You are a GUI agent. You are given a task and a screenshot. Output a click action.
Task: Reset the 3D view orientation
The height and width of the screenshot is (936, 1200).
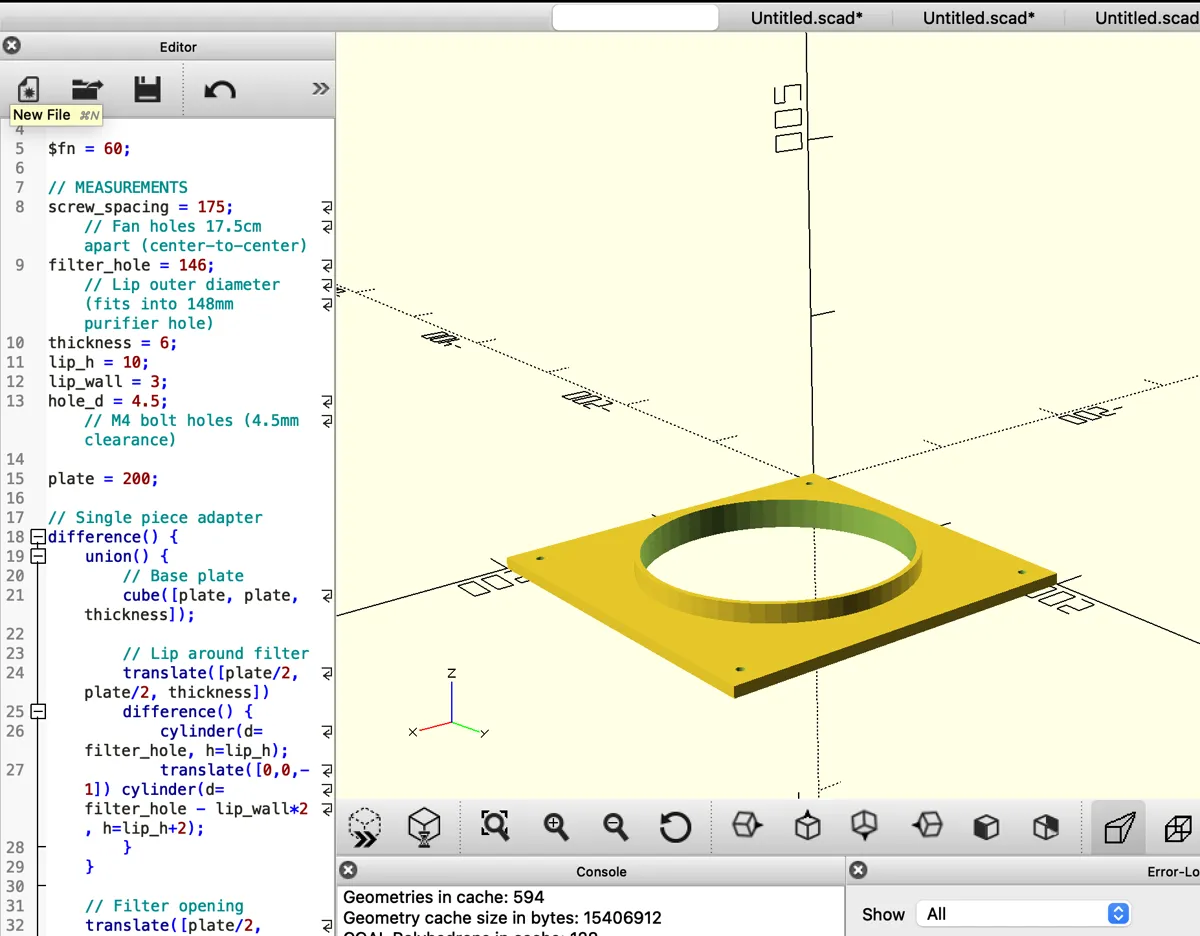pos(675,827)
